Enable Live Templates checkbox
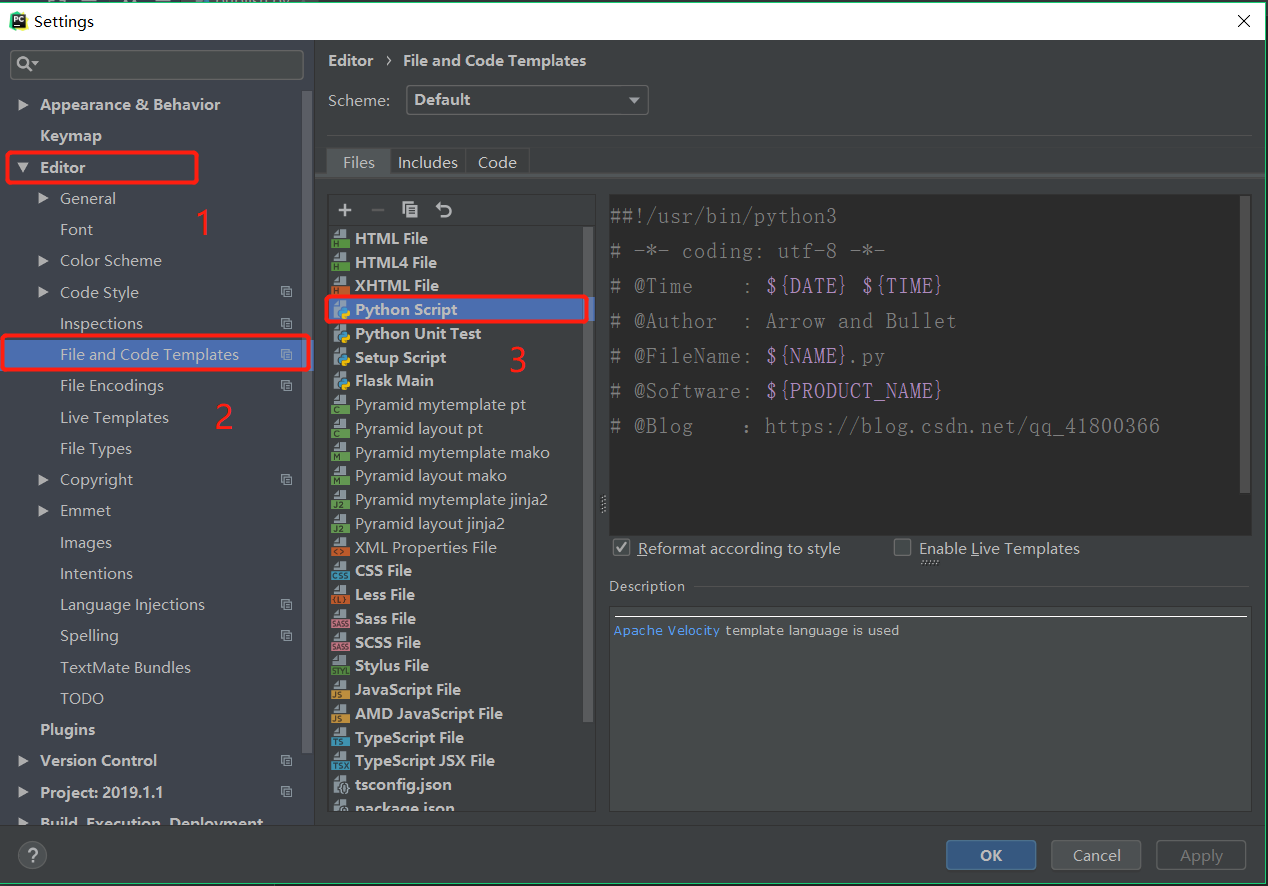Screen dimensions: 1268x886 (903, 548)
